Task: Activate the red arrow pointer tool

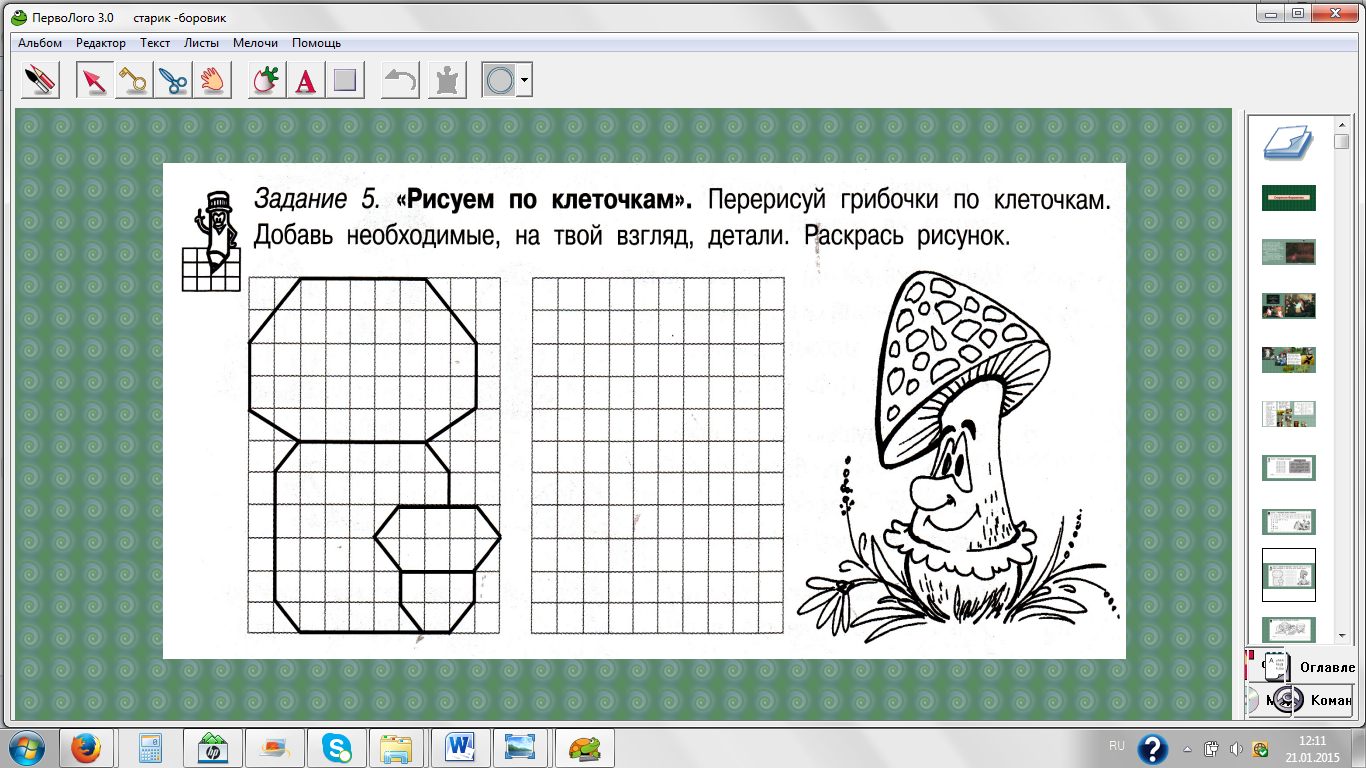Action: pos(95,80)
